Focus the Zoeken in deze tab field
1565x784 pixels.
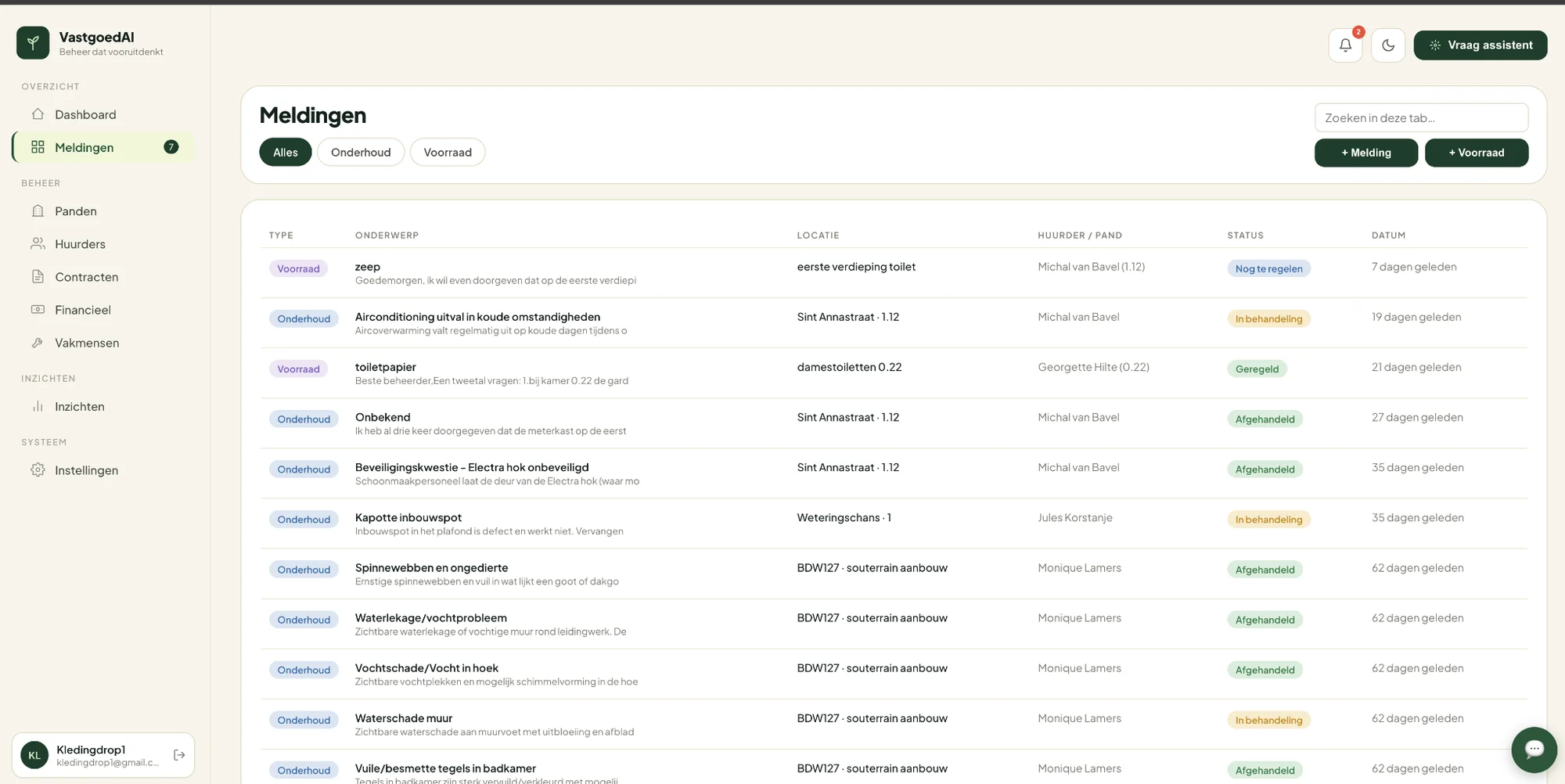(1421, 118)
